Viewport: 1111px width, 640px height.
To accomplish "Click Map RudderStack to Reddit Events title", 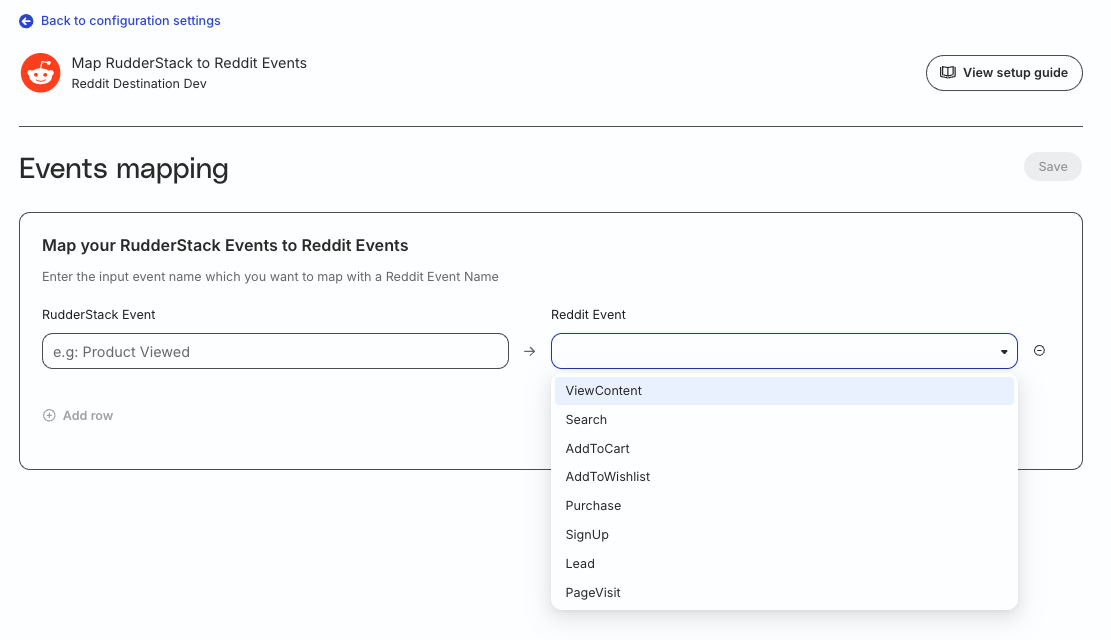I will pyautogui.click(x=189, y=63).
